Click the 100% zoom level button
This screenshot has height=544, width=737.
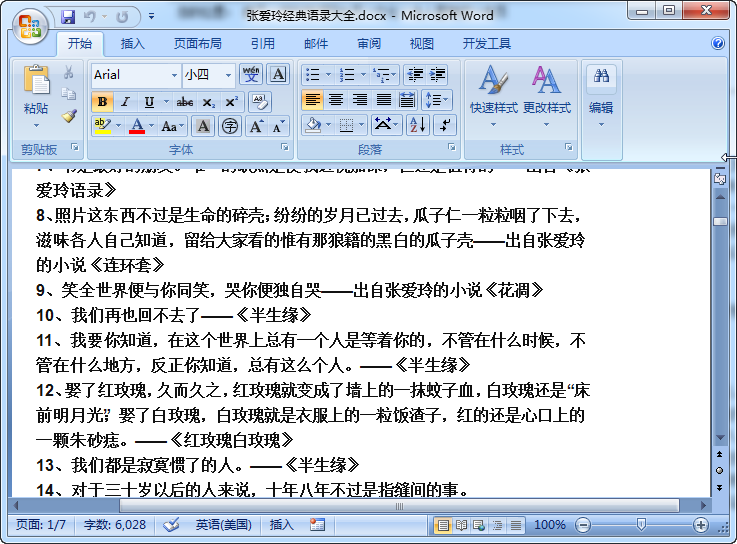point(549,525)
